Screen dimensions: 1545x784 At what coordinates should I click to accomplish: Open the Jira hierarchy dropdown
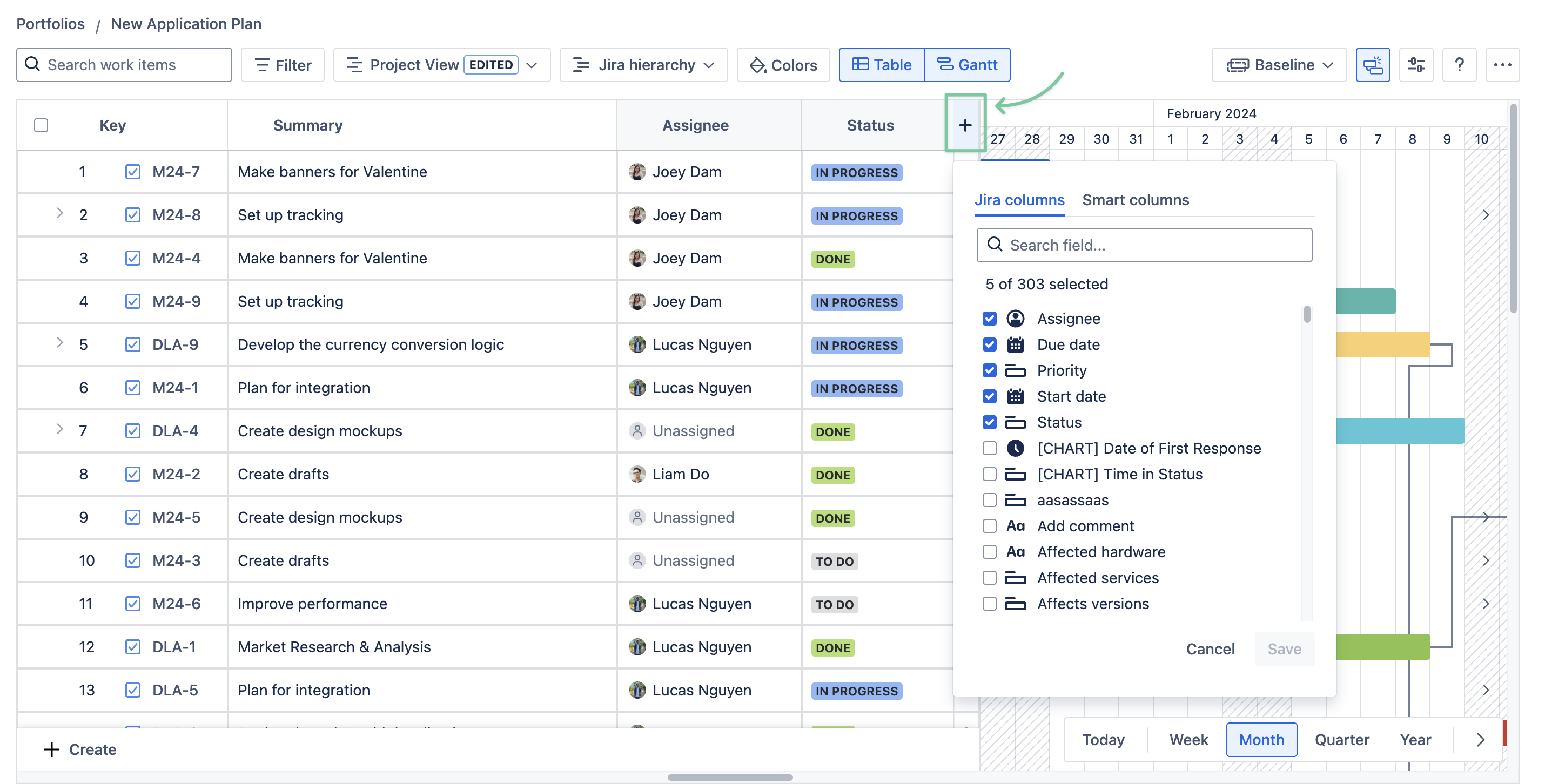643,65
